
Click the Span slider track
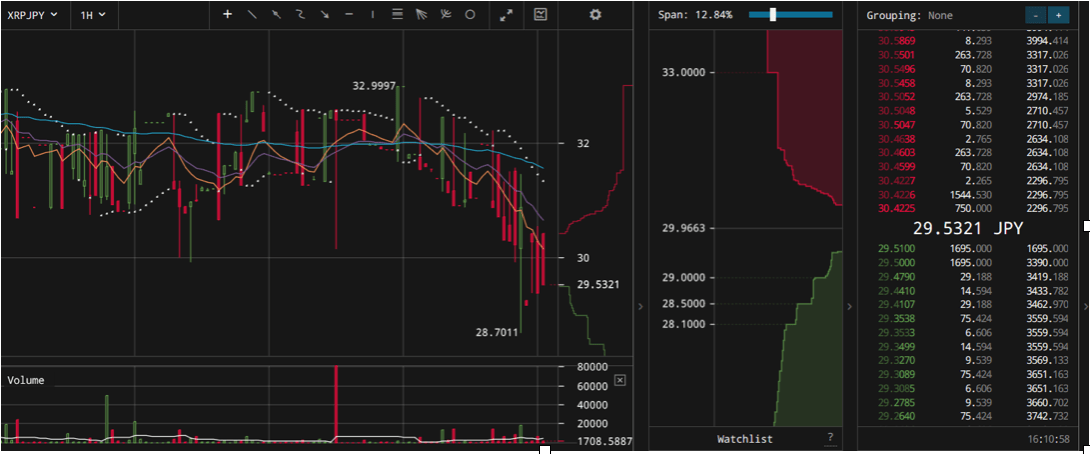(x=790, y=15)
